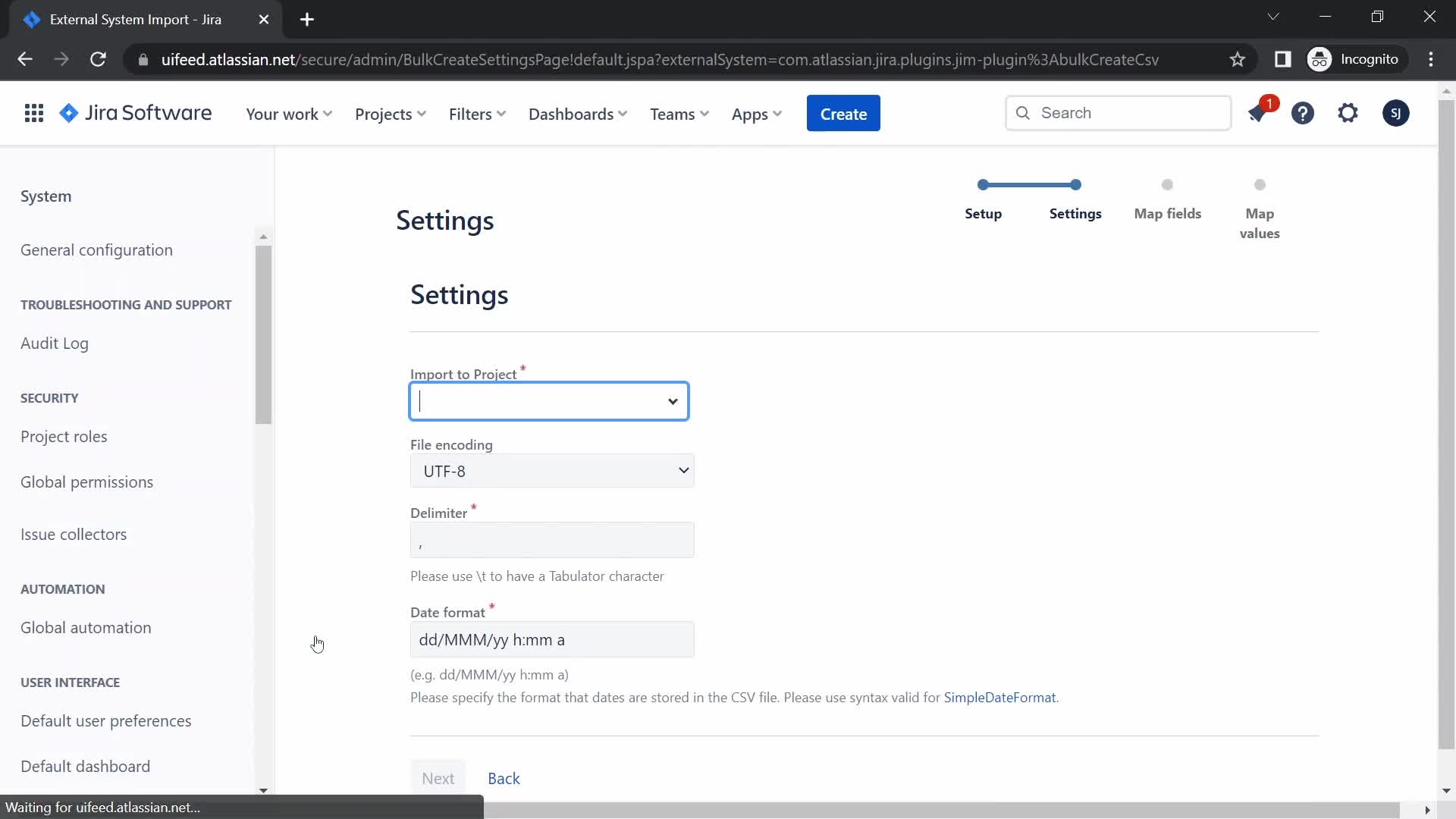Click the notifications bell icon
The image size is (1456, 819).
1259,113
